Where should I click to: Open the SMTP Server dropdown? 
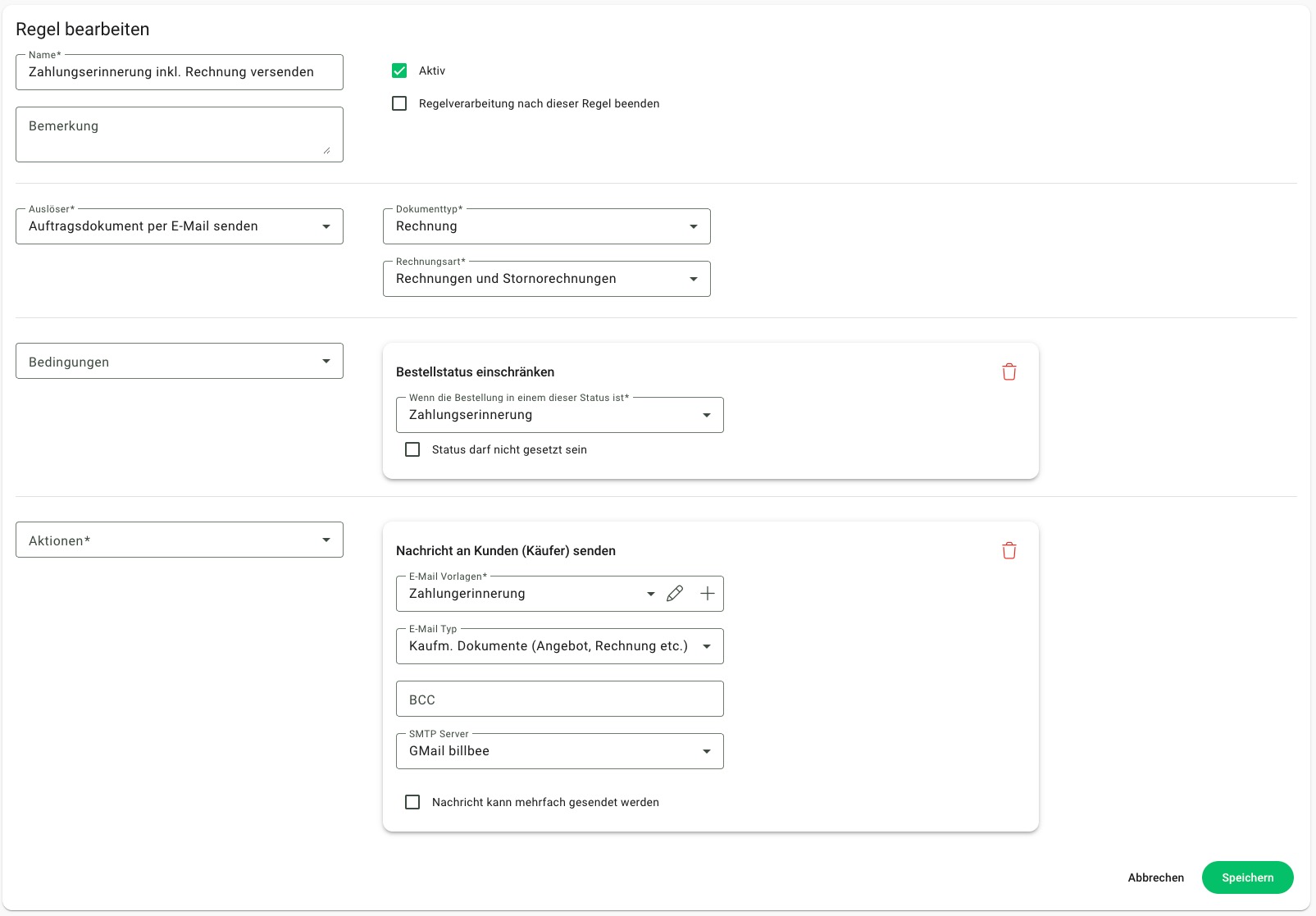click(x=560, y=751)
